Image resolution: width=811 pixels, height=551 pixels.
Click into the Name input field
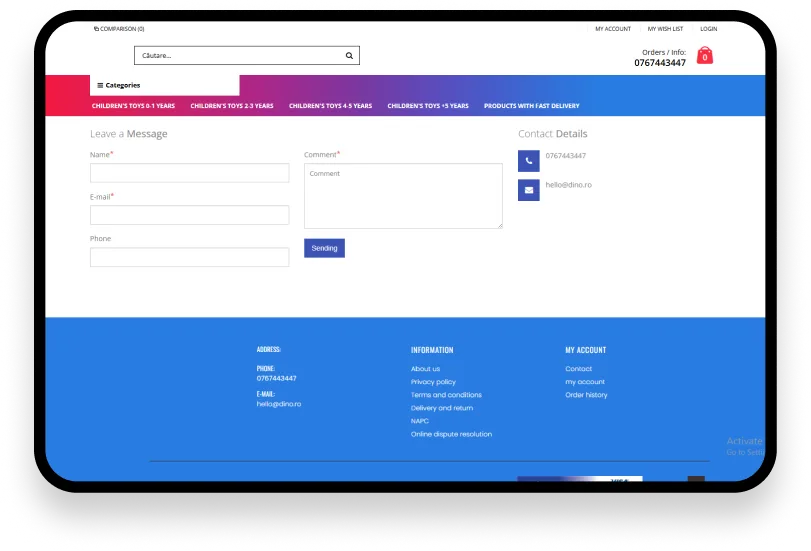tap(189, 173)
